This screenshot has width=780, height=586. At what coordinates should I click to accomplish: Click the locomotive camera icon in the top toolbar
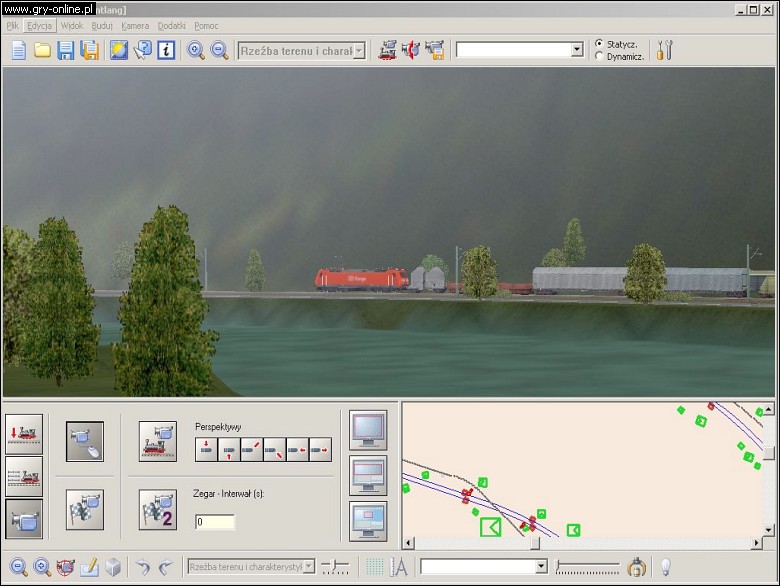[388, 50]
